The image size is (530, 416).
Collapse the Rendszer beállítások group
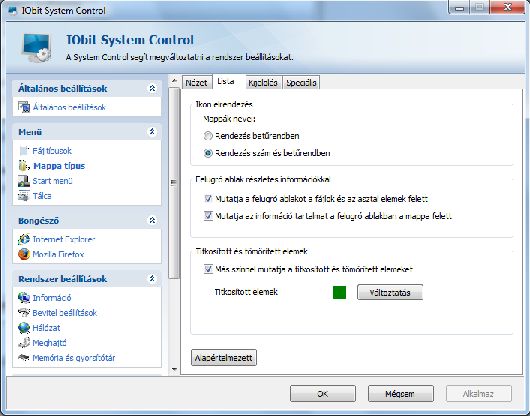pyautogui.click(x=152, y=278)
